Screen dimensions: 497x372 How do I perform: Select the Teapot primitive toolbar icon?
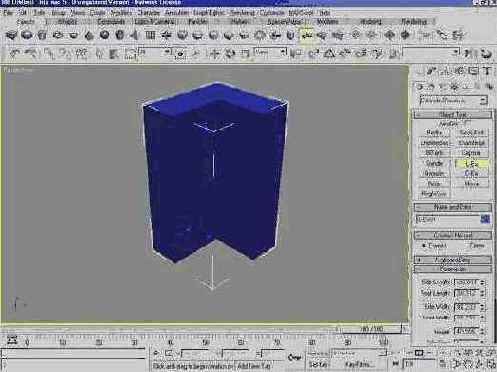(73, 35)
